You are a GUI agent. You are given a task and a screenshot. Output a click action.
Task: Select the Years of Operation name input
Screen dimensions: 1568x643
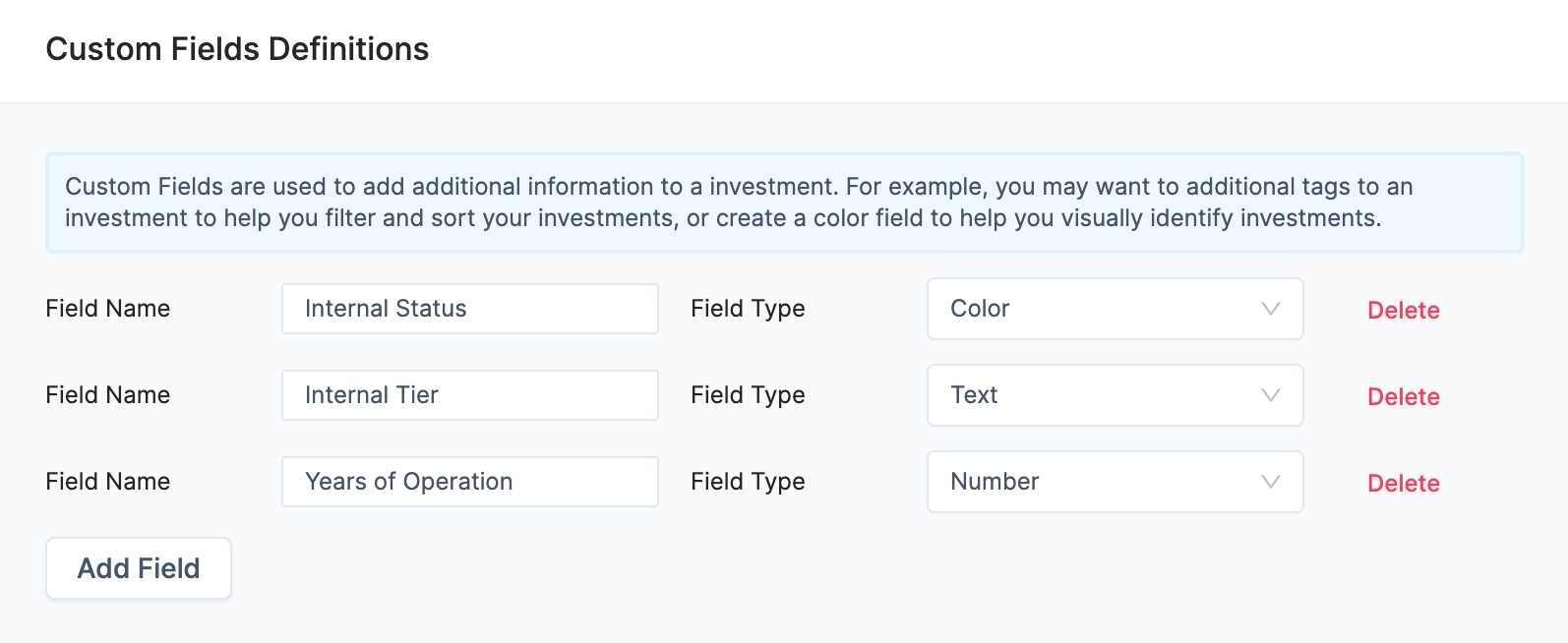pos(469,482)
